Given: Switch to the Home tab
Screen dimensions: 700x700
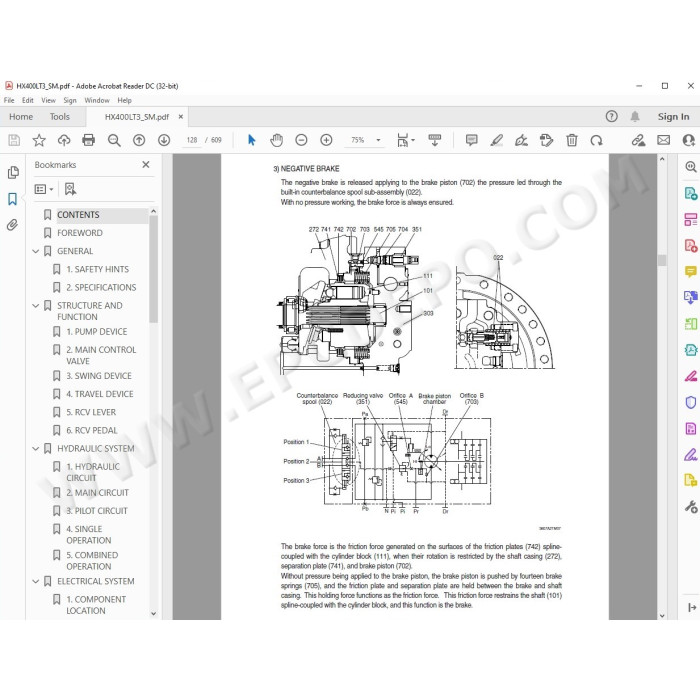Looking at the screenshot, I should pos(21,117).
